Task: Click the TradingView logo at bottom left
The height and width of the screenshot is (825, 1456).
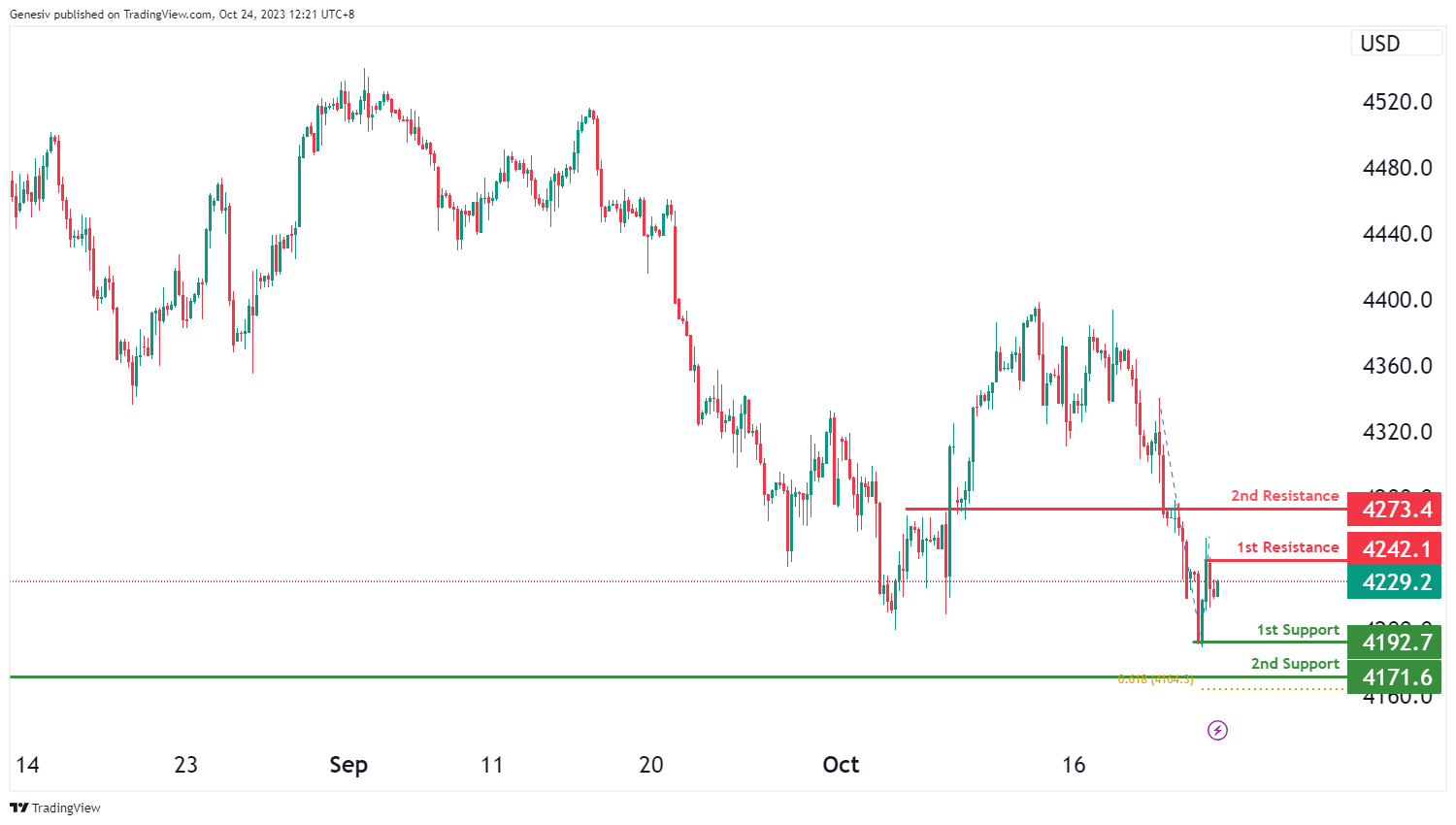Action: pyautogui.click(x=55, y=808)
